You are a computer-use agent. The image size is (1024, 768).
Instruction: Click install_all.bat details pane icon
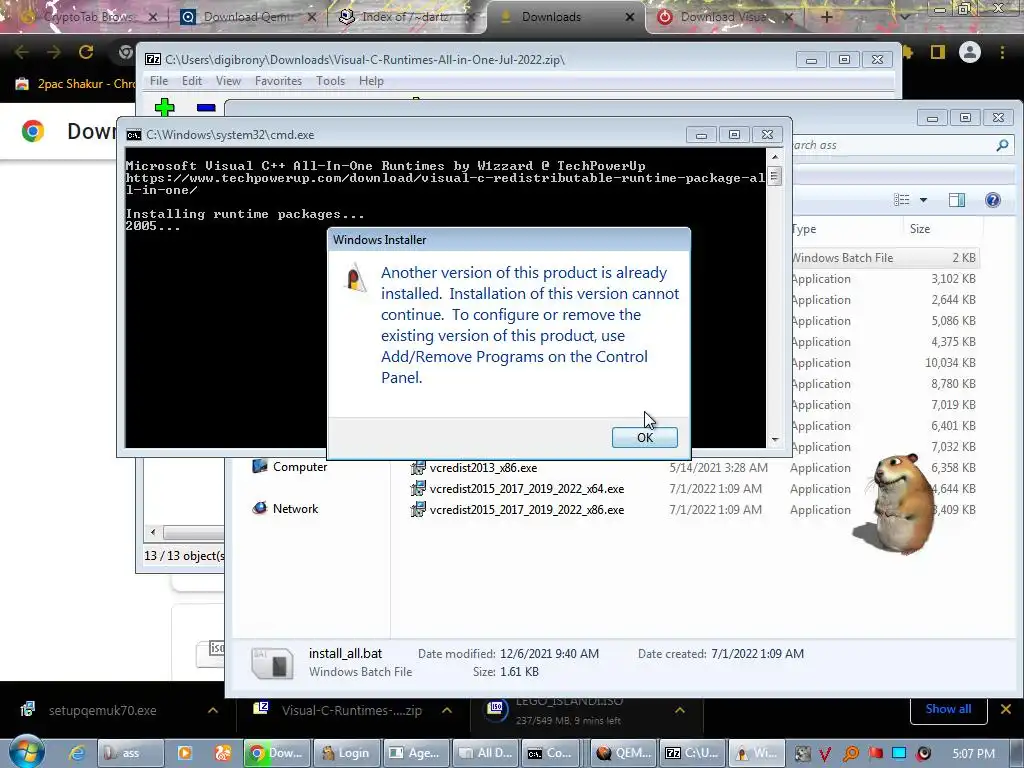[272, 662]
